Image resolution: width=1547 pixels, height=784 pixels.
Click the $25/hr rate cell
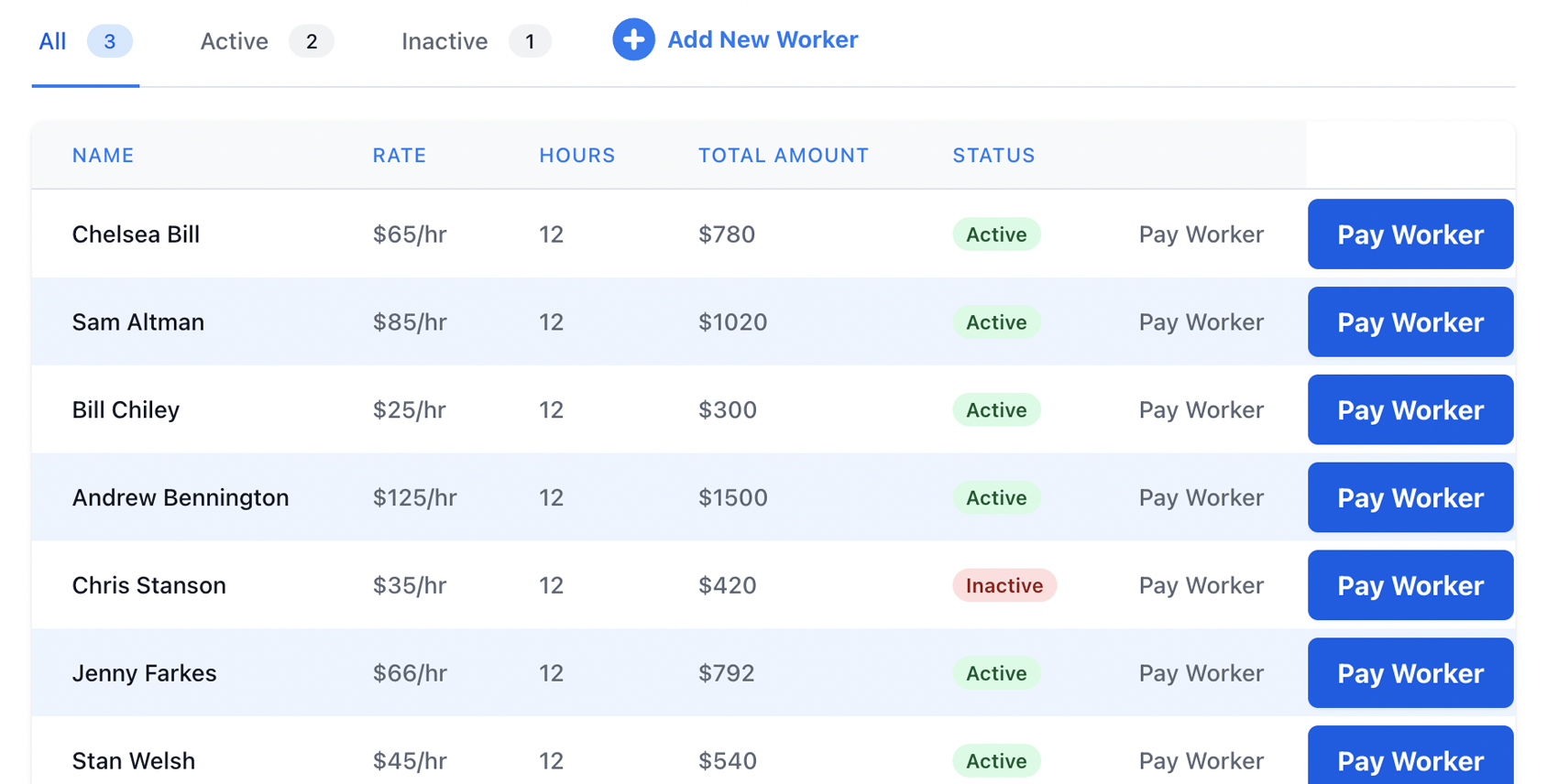pyautogui.click(x=409, y=410)
